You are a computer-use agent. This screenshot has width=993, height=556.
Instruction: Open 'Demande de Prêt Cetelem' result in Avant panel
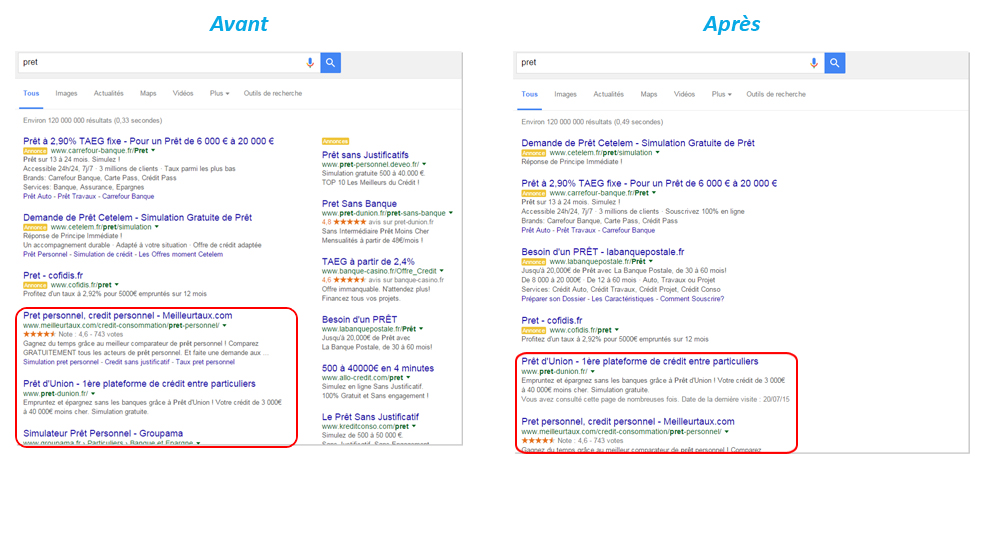coord(137,217)
